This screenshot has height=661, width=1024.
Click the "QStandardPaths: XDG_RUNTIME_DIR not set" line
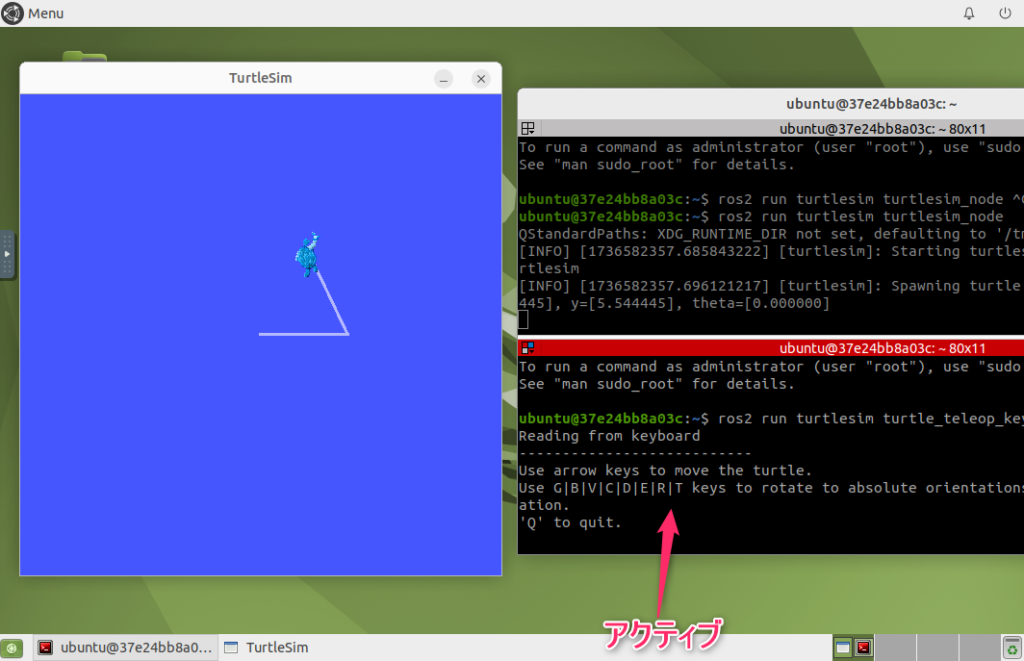(771, 234)
